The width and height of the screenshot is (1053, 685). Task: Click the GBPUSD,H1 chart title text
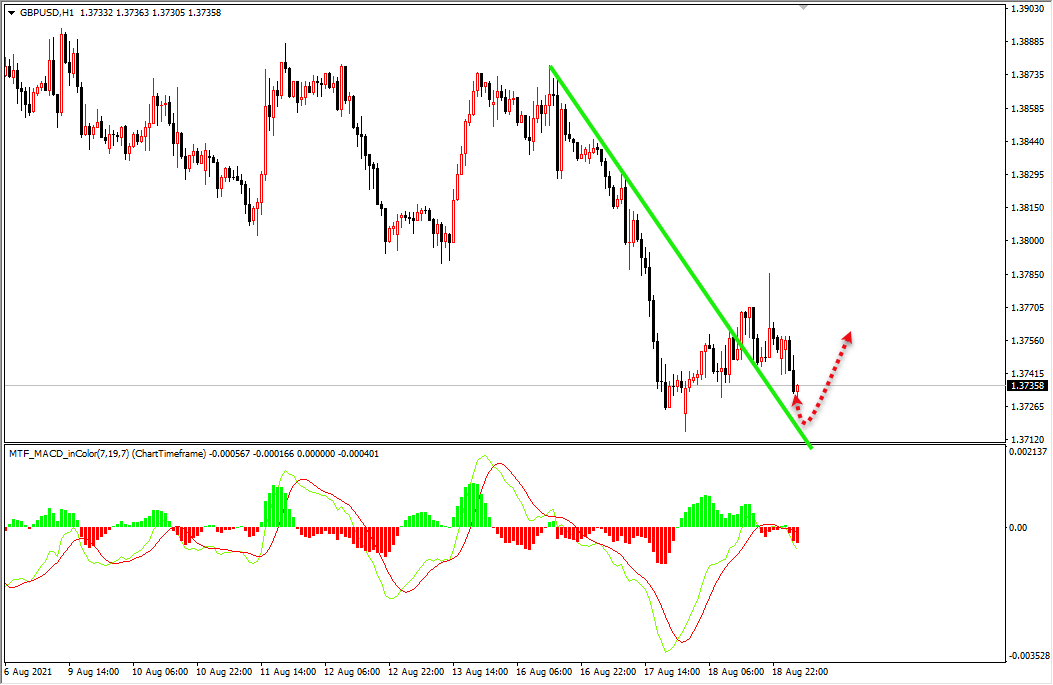coord(47,13)
